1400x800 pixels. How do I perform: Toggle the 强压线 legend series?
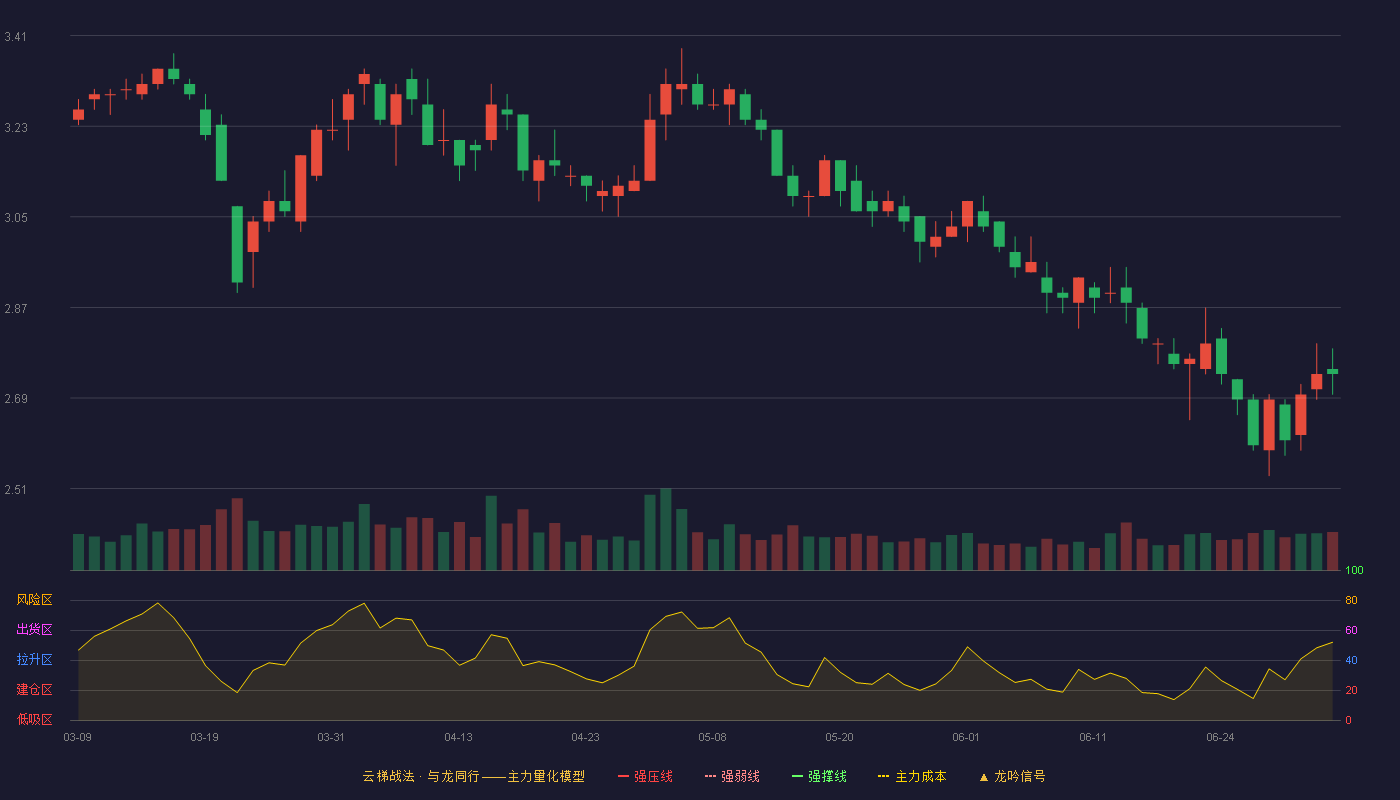(x=645, y=776)
